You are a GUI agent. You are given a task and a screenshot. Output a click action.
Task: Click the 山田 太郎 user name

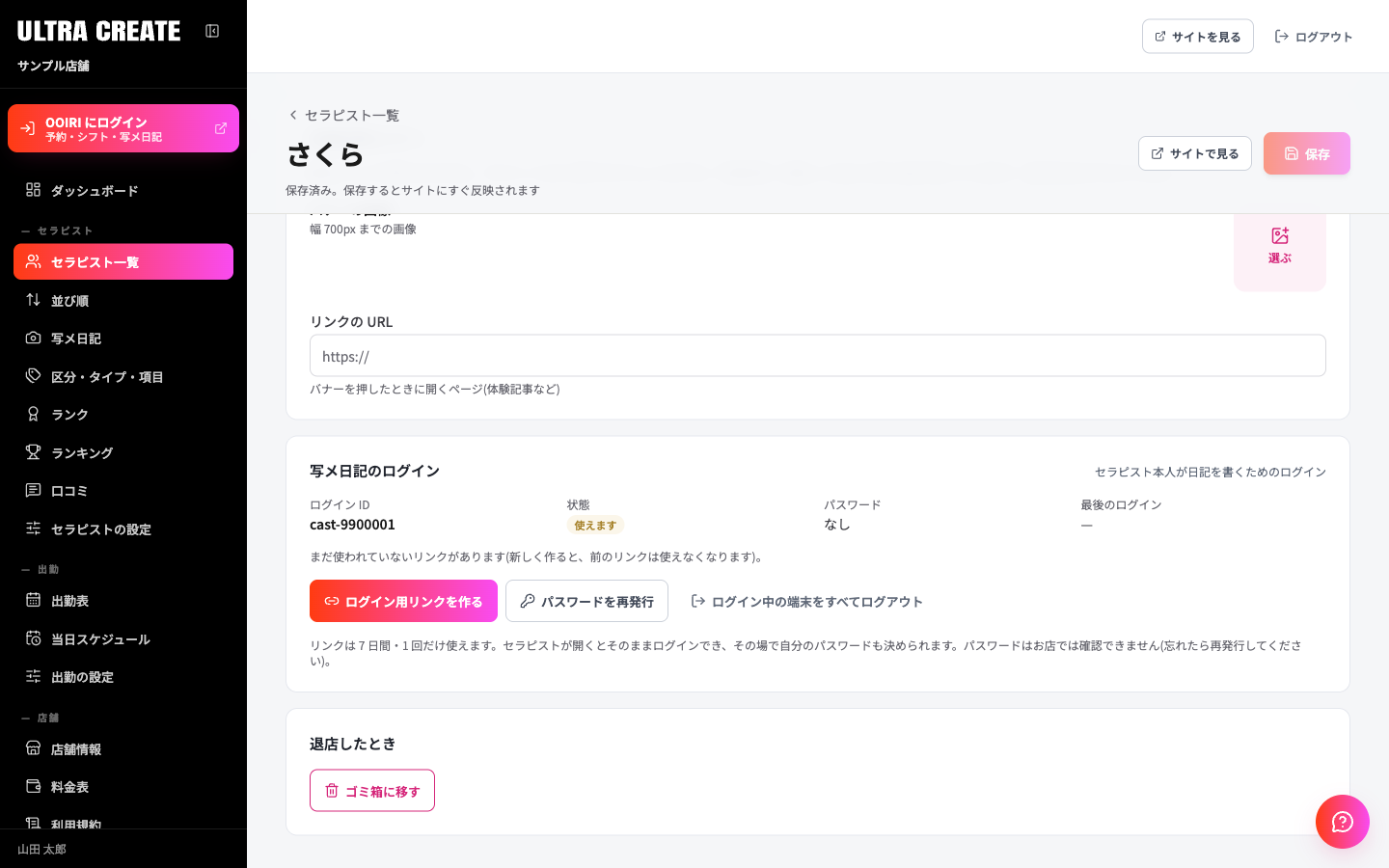coord(41,850)
